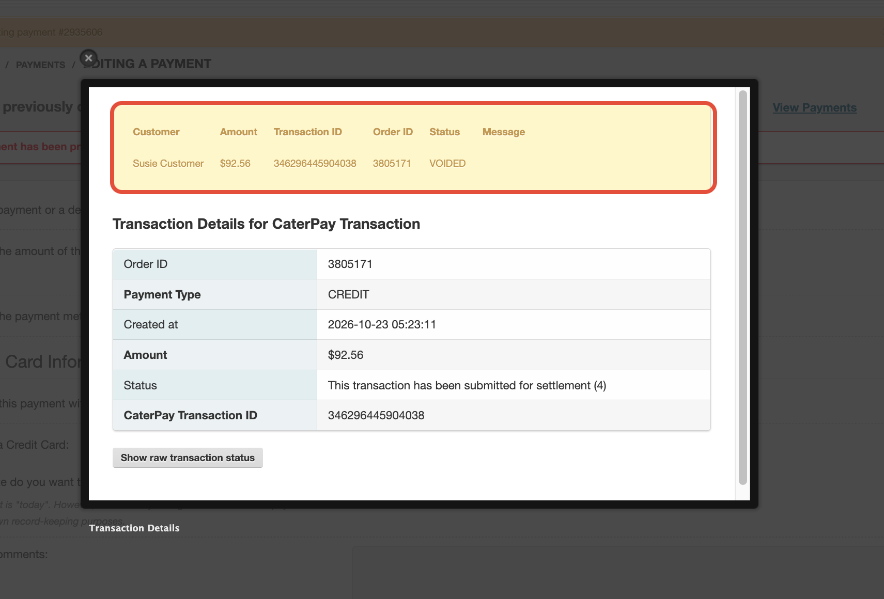Viewport: 884px width, 599px height.
Task: Click the Transaction ID column header
Action: (x=308, y=131)
